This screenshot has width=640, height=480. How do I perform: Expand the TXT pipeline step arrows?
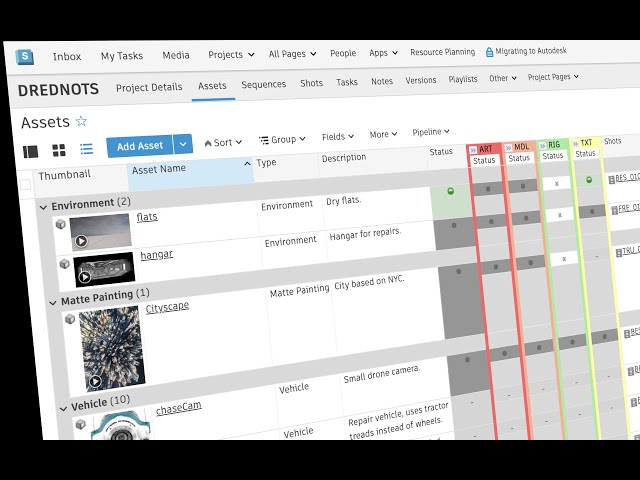point(576,144)
